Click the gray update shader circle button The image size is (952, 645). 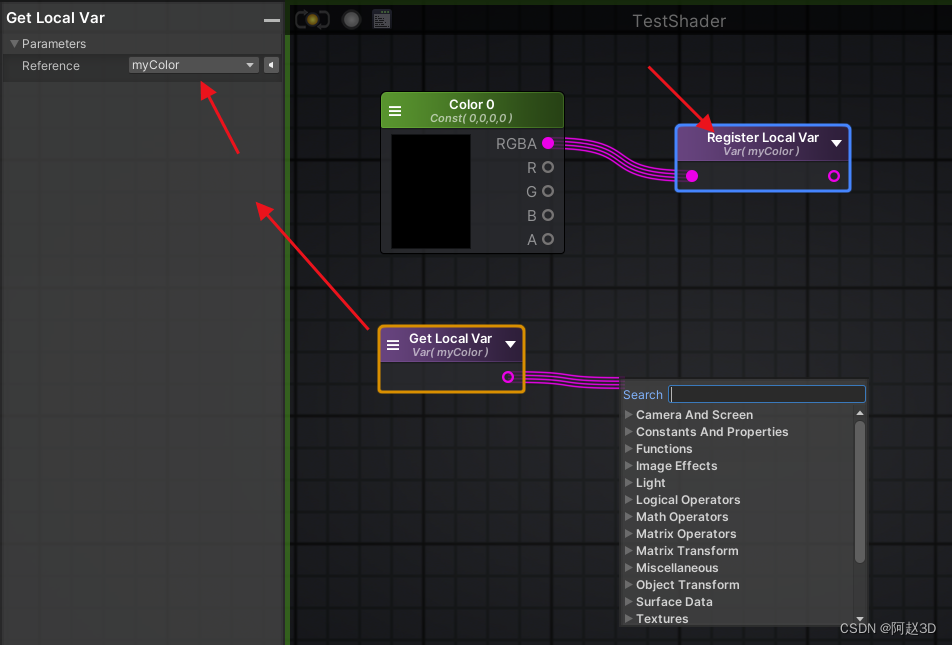click(352, 20)
